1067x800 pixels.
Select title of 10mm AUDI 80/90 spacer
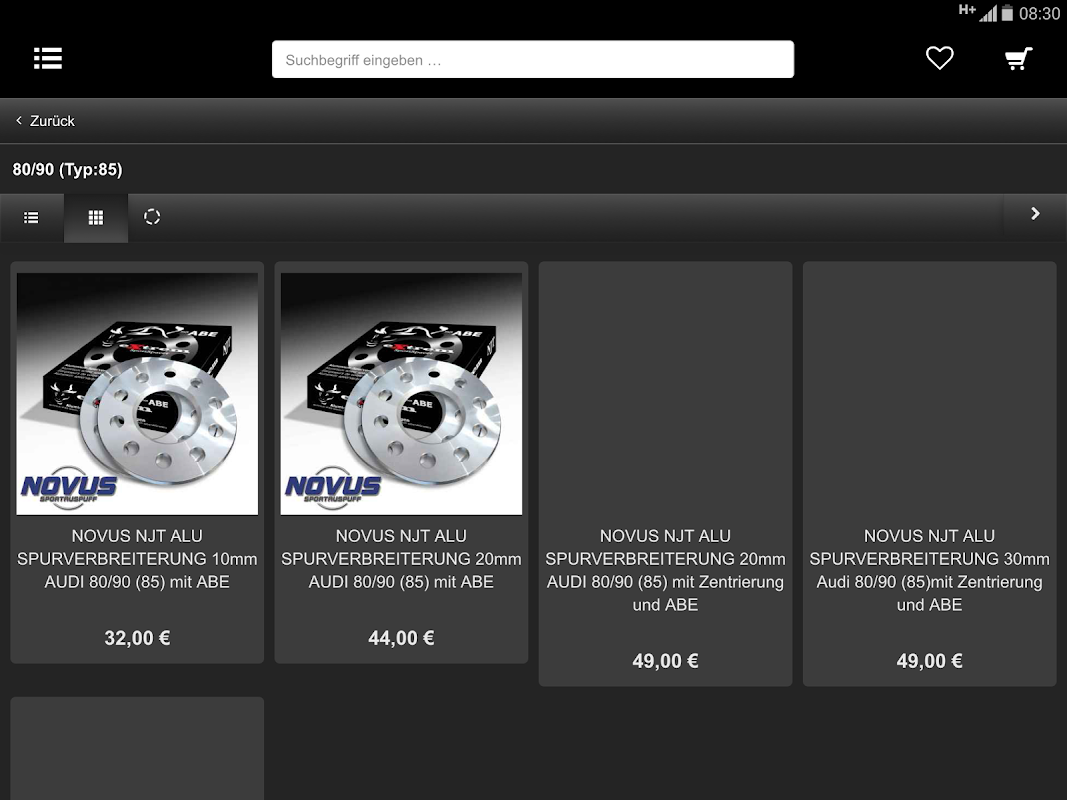point(137,559)
